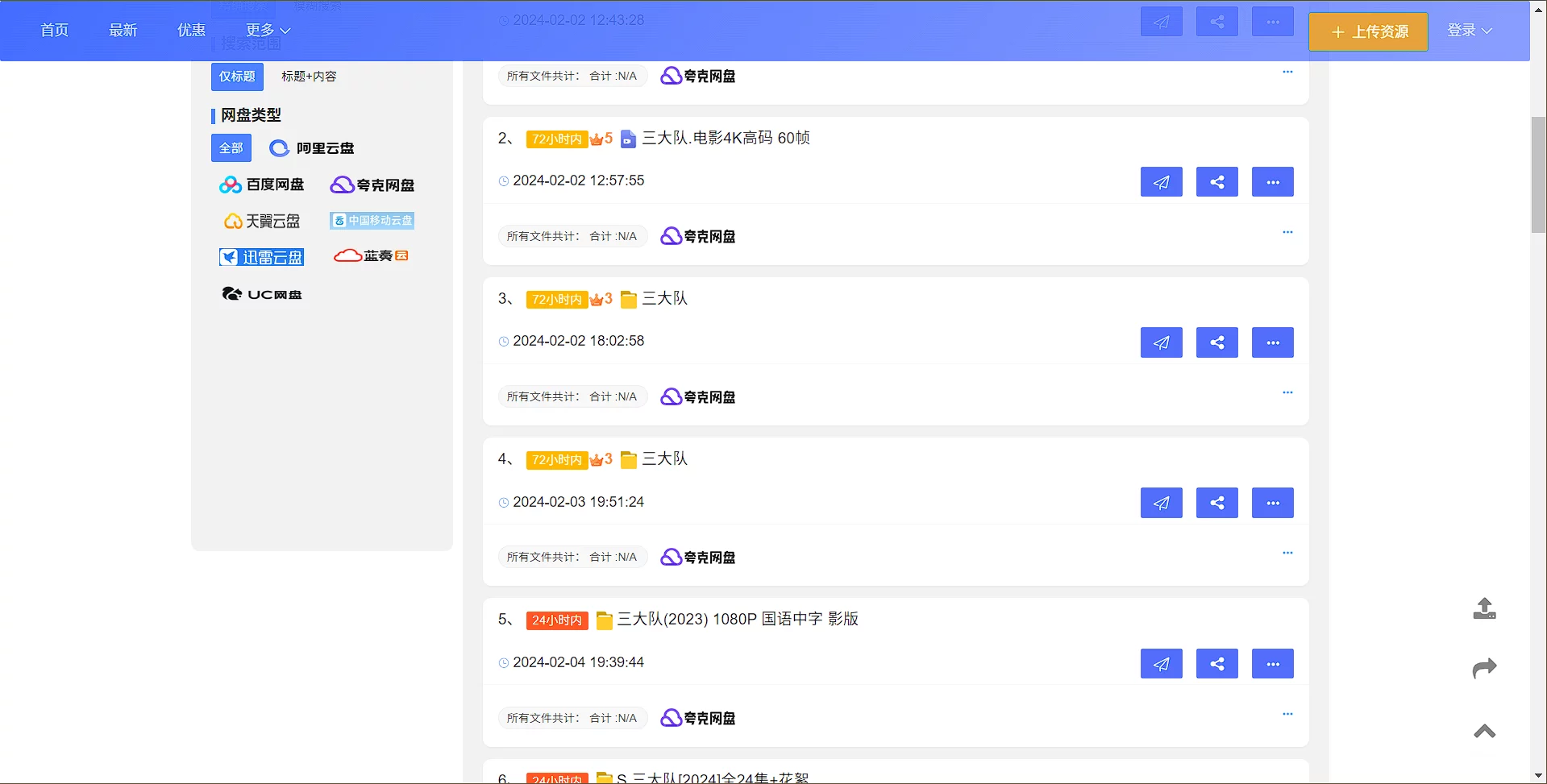This screenshot has width=1547, height=784.
Task: Open the 三大队.电影4K高码 60帧 result title
Action: coord(726,138)
